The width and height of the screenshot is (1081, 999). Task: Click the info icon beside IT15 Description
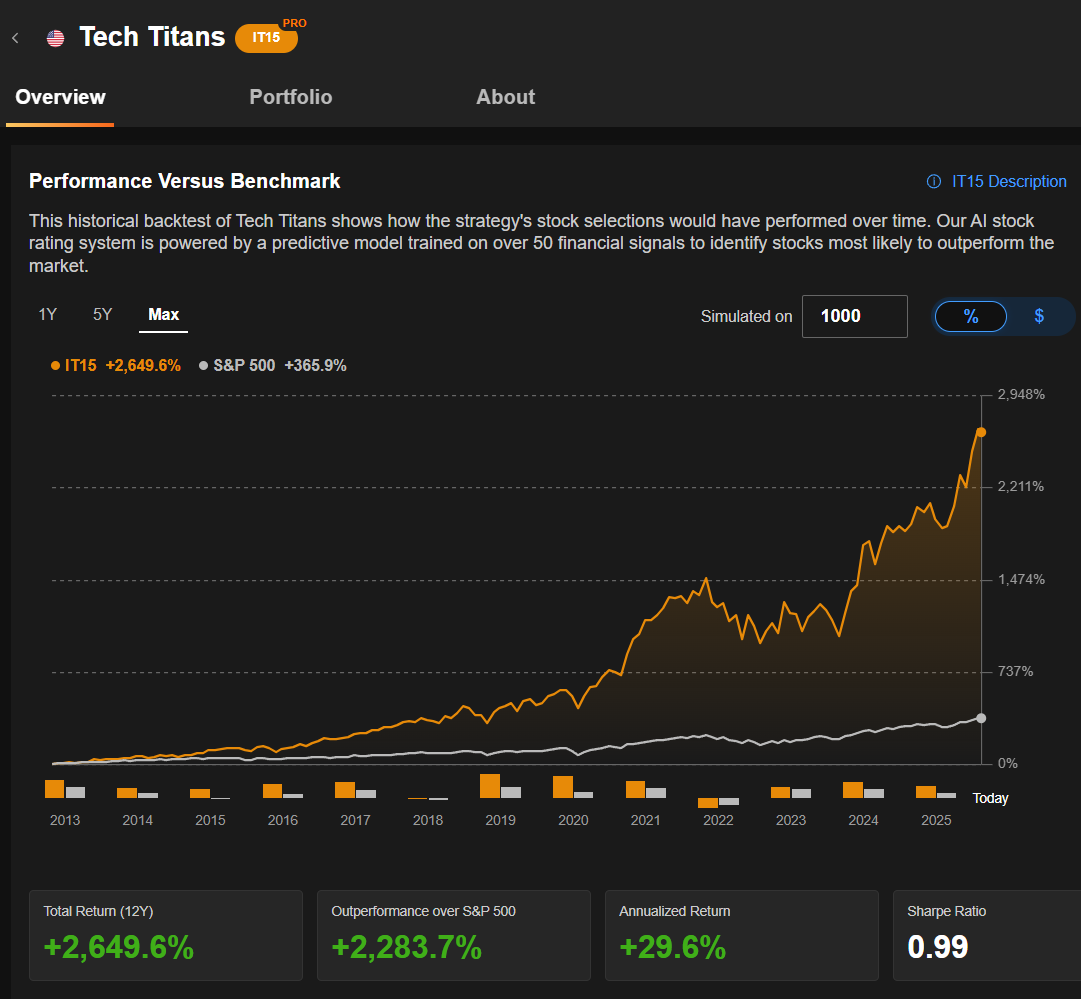pos(934,182)
